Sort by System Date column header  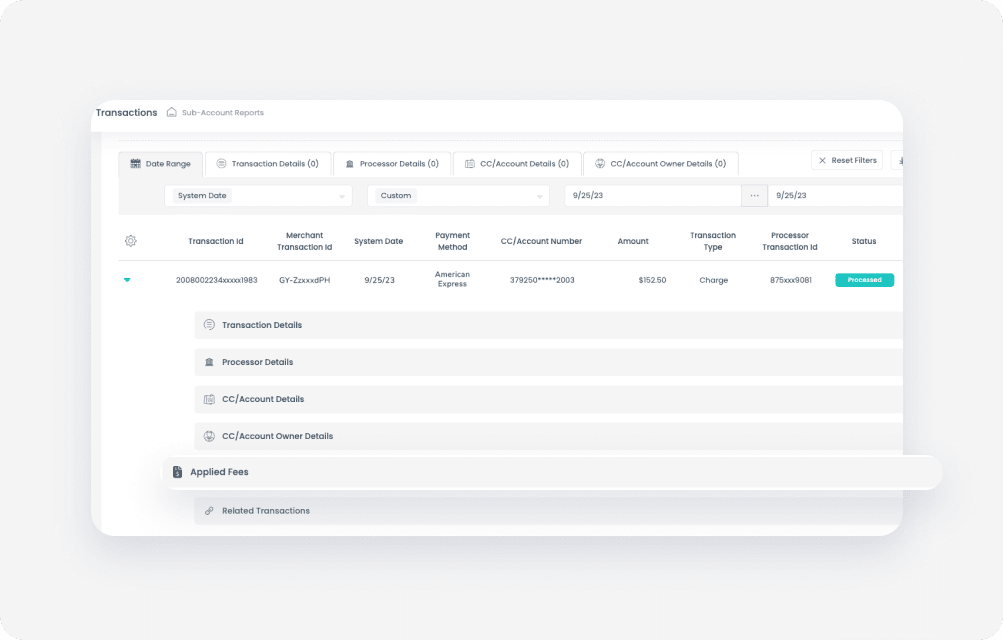(379, 241)
